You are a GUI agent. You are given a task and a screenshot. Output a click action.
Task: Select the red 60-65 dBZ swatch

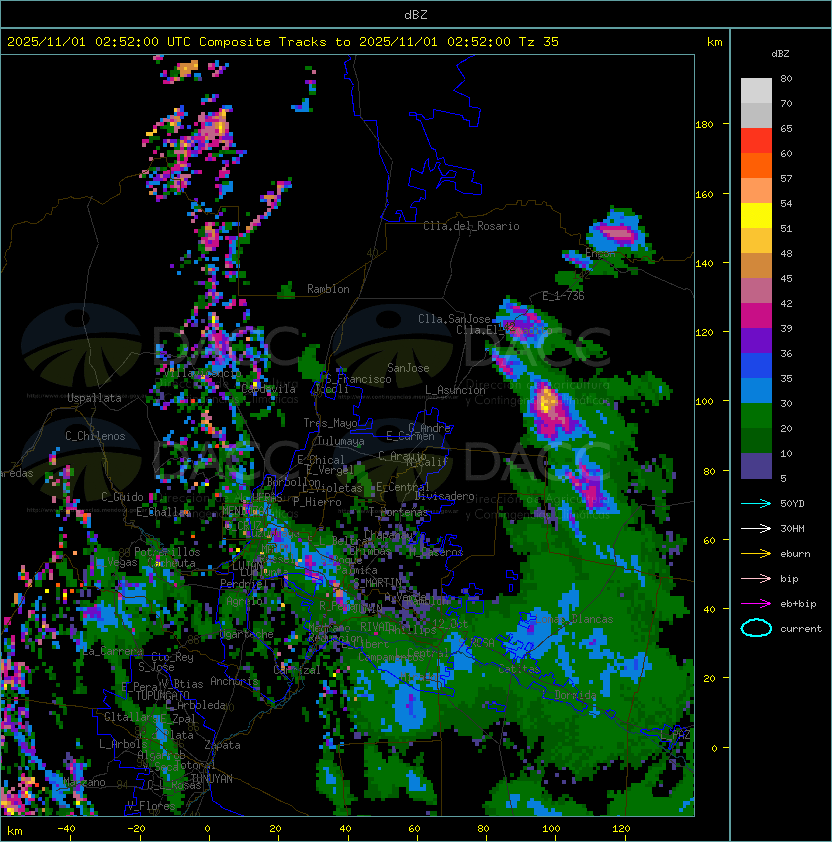756,140
